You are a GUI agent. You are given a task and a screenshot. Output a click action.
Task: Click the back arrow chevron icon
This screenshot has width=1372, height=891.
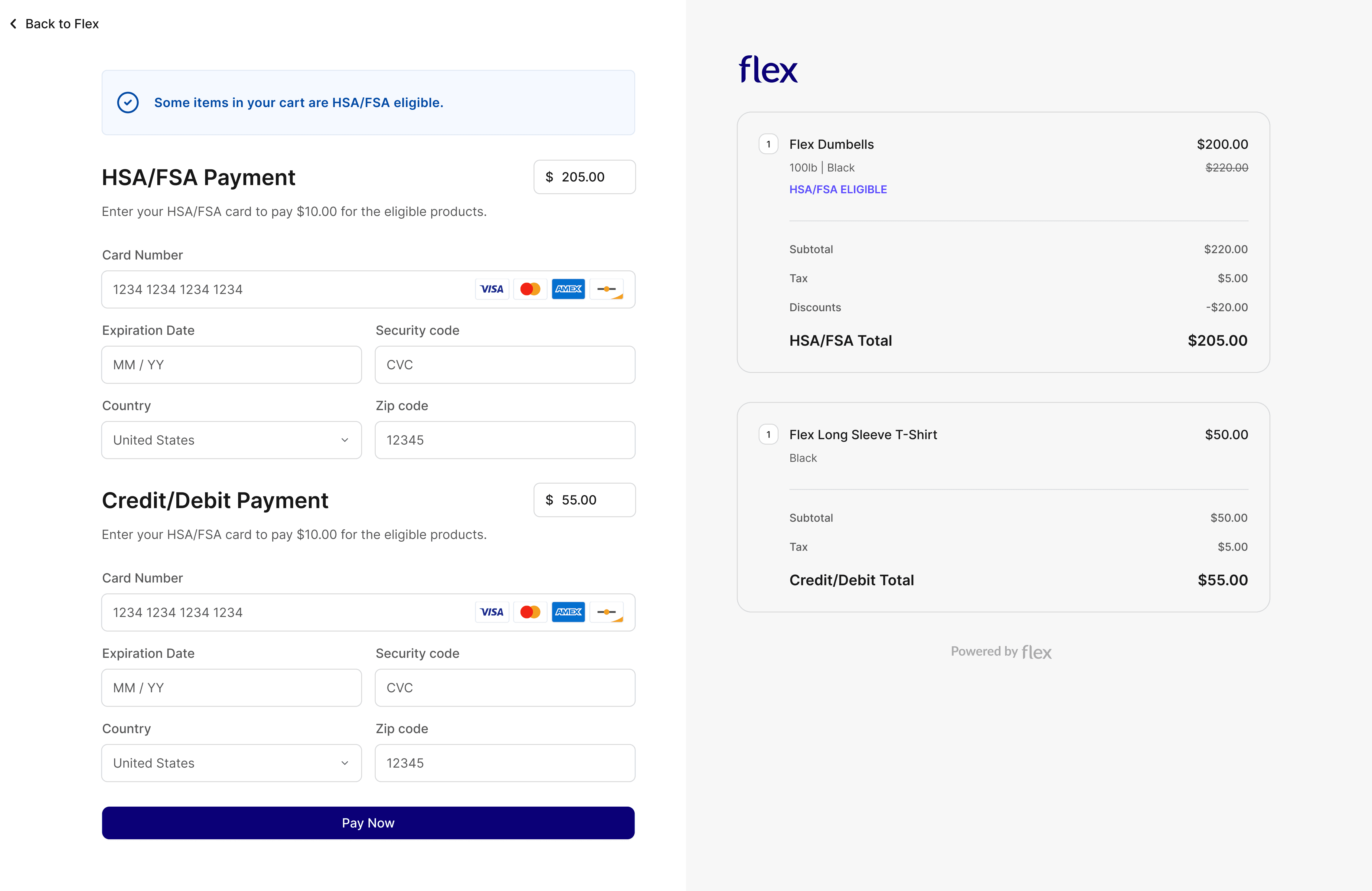13,24
